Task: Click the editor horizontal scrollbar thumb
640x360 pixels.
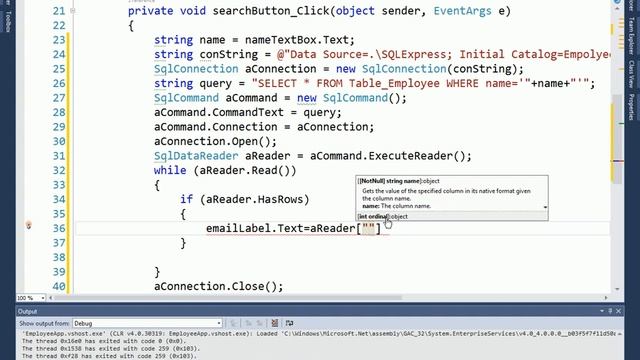Action: (x=229, y=298)
